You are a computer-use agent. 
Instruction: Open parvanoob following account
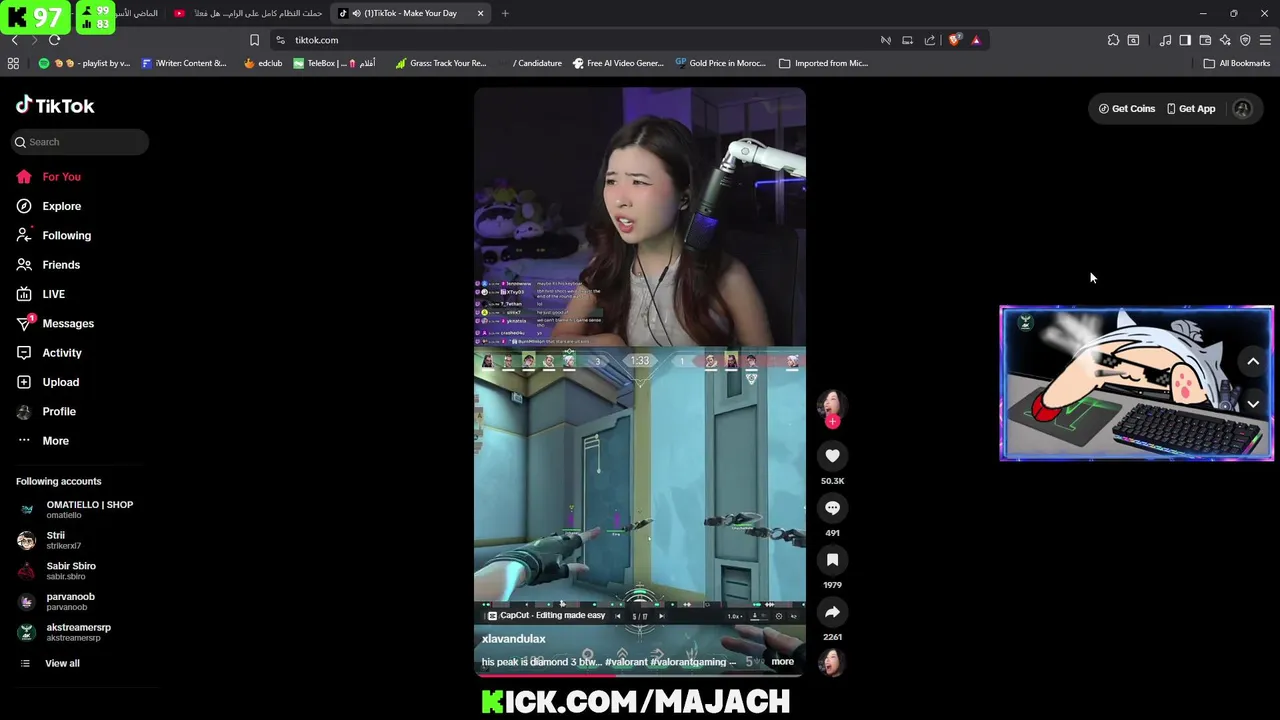pyautogui.click(x=56, y=602)
